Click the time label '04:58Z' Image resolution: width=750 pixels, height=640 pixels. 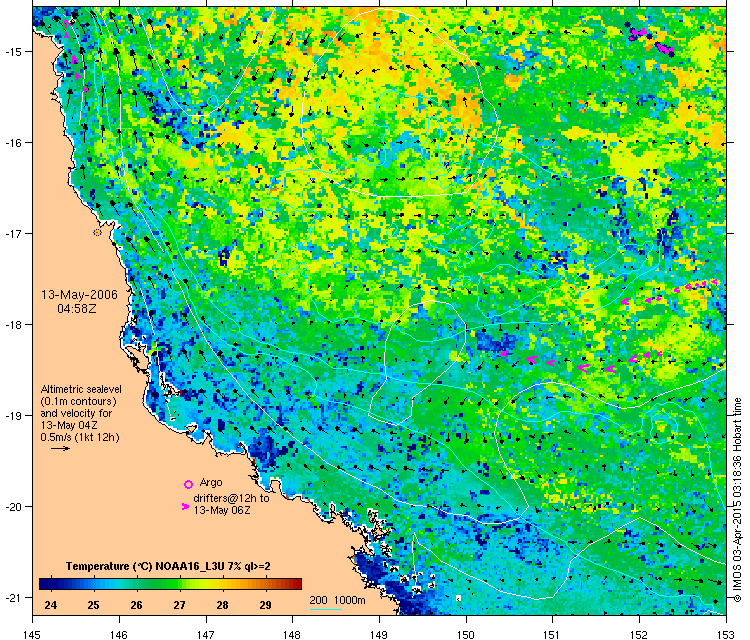click(77, 309)
